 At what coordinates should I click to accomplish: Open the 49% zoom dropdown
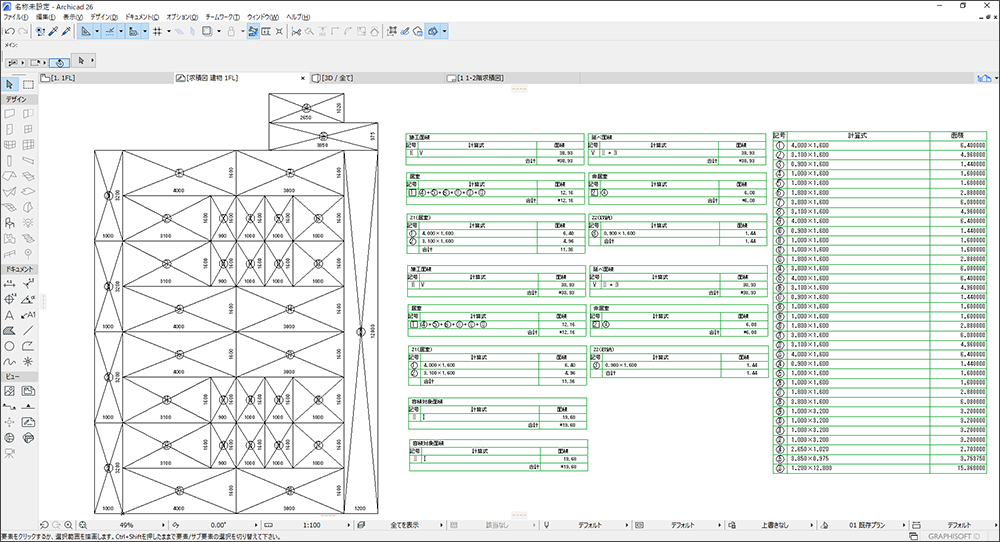[x=163, y=525]
